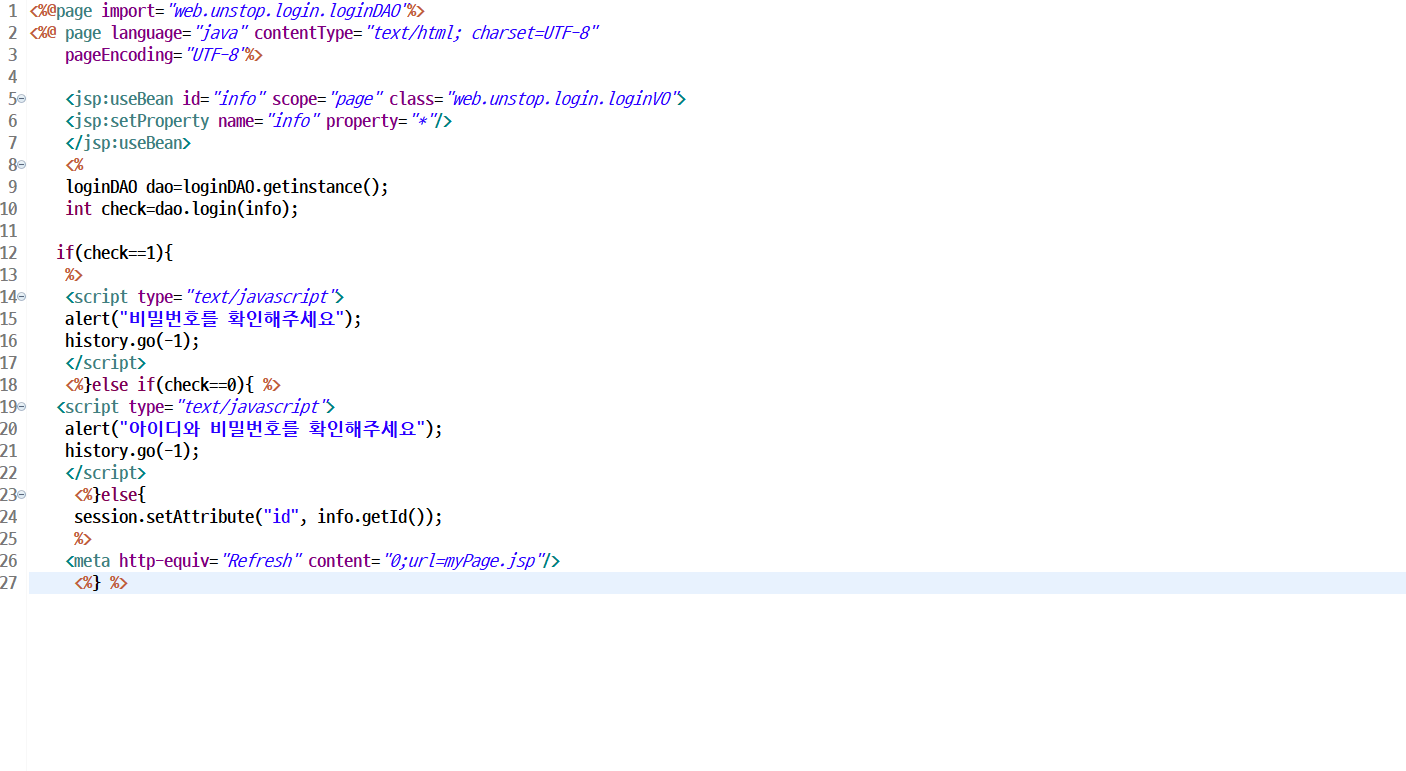Screen dimensions: 1406x771
Task: Click the "if(check==1){" line
Action: [x=115, y=253]
